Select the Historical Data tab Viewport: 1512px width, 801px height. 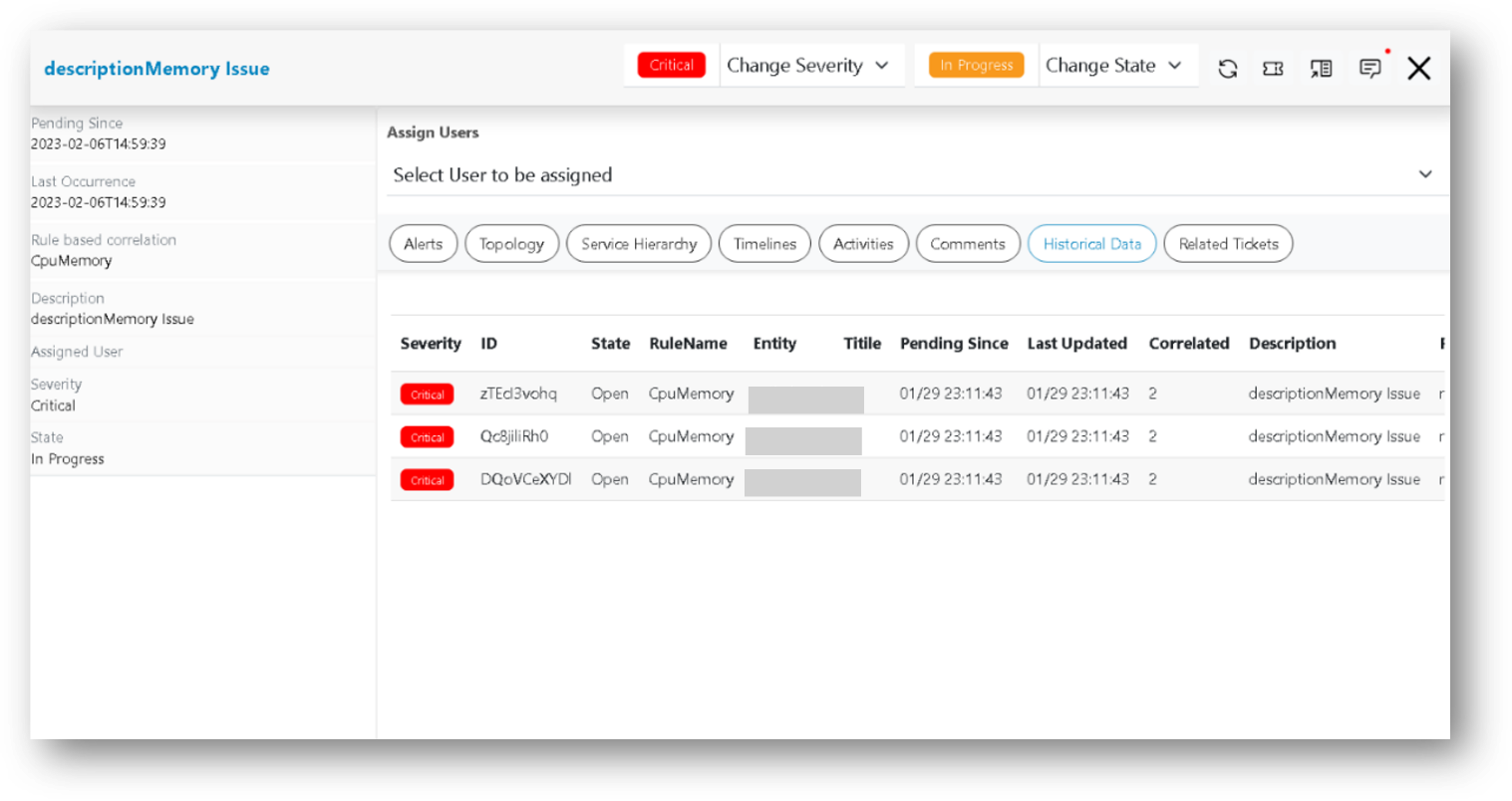tap(1092, 243)
